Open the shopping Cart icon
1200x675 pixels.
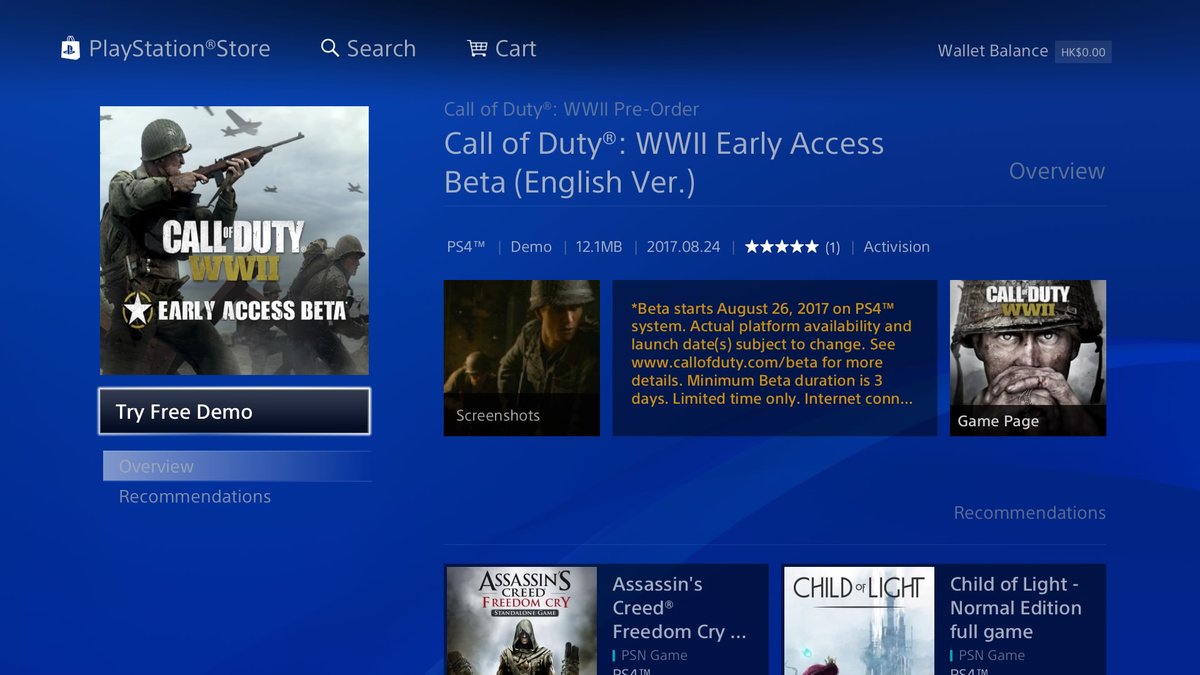477,48
